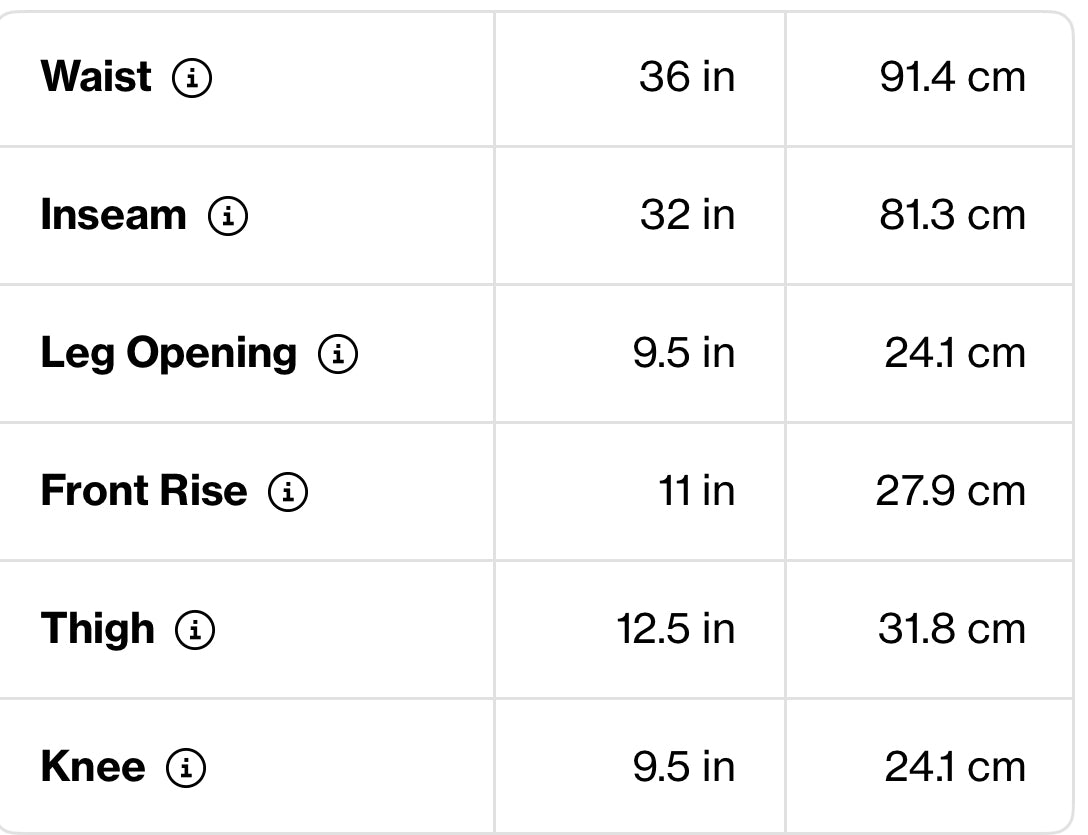Click the 32 in inseam value
Image resolution: width=1088 pixels, height=835 pixels.
pyautogui.click(x=687, y=214)
